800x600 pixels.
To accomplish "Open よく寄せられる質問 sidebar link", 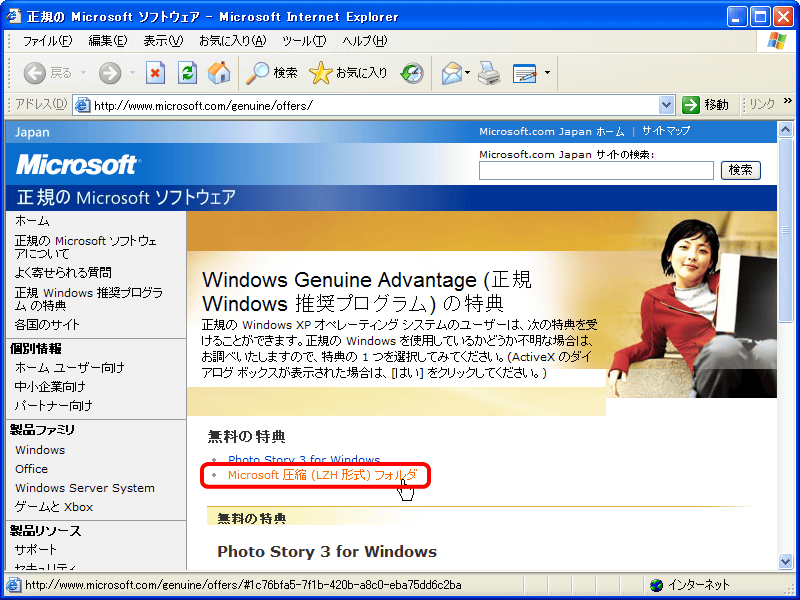I will click(x=63, y=273).
